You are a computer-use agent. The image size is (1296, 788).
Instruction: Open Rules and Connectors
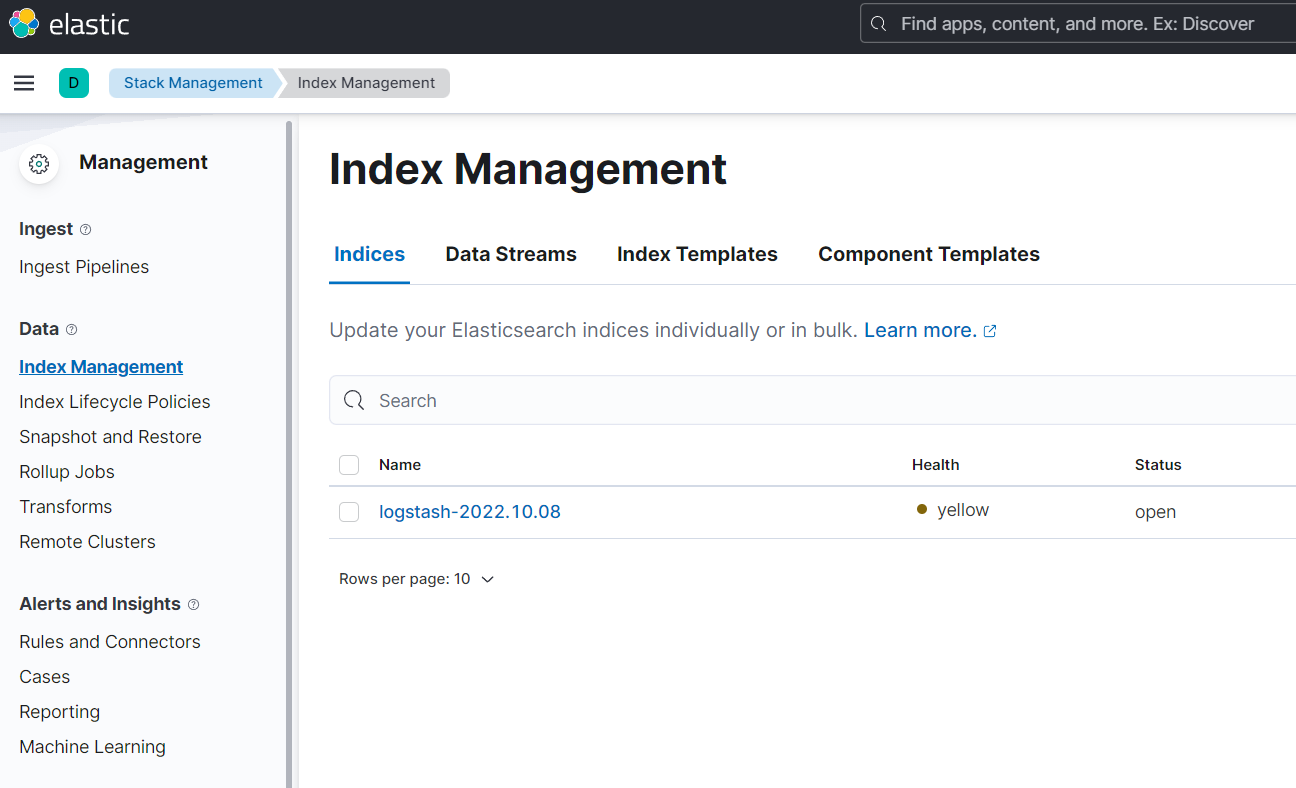(x=110, y=642)
